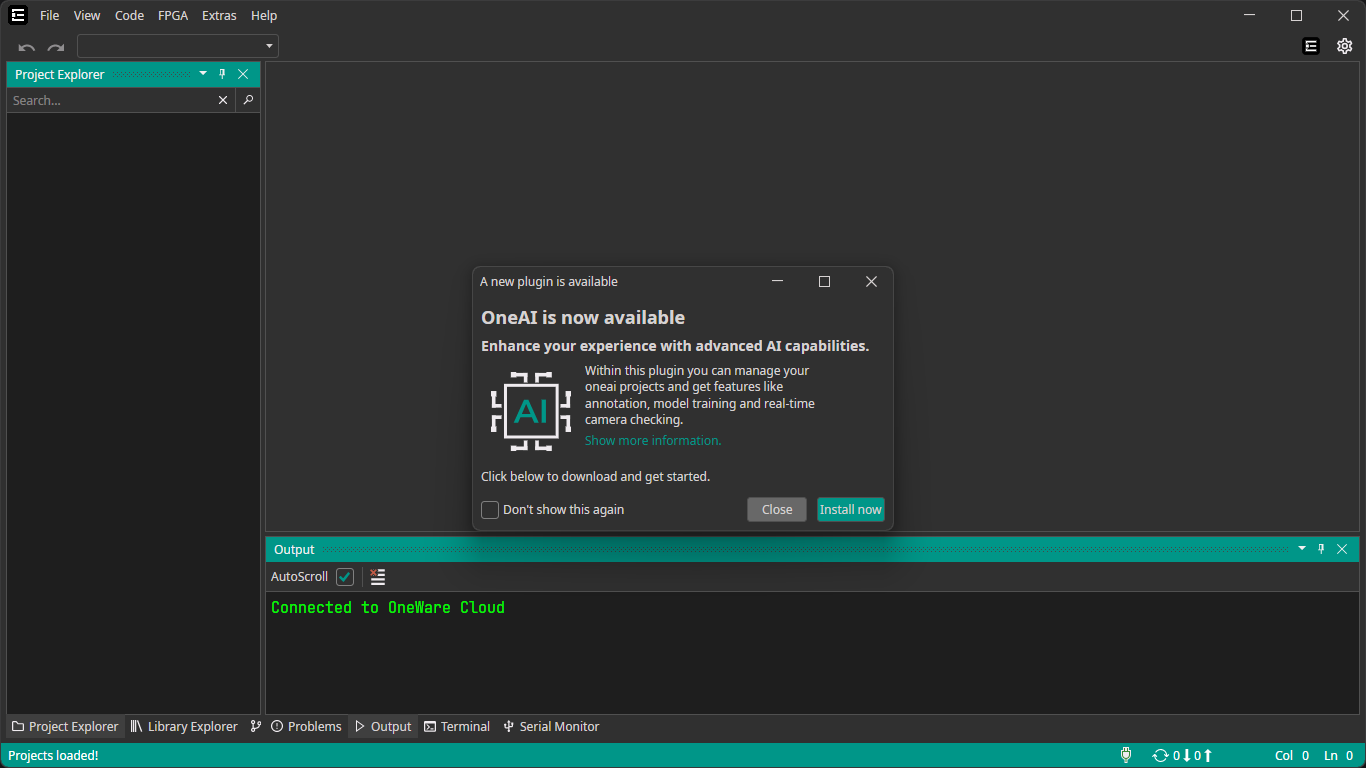Click the undo arrow in toolbar
The width and height of the screenshot is (1366, 768).
click(x=27, y=47)
